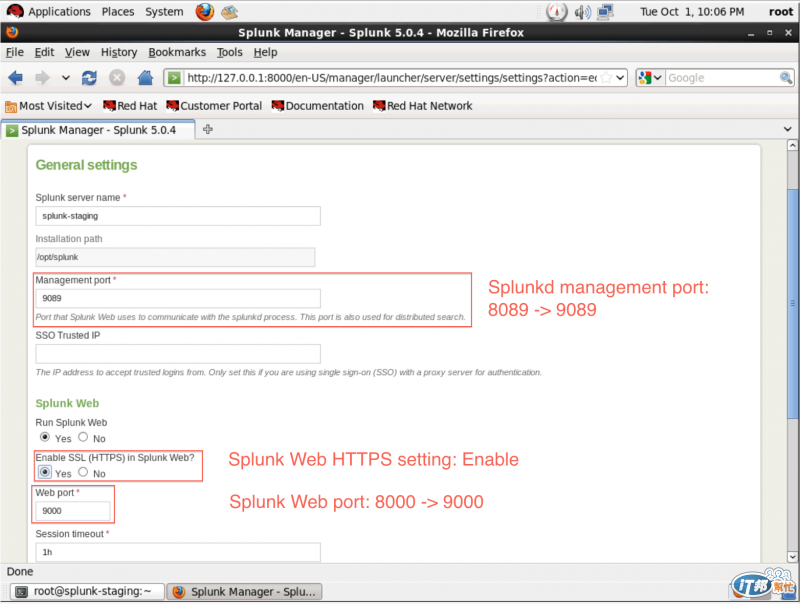Open the Red Hat bookmark
The width and height of the screenshot is (800, 604).
[x=130, y=106]
